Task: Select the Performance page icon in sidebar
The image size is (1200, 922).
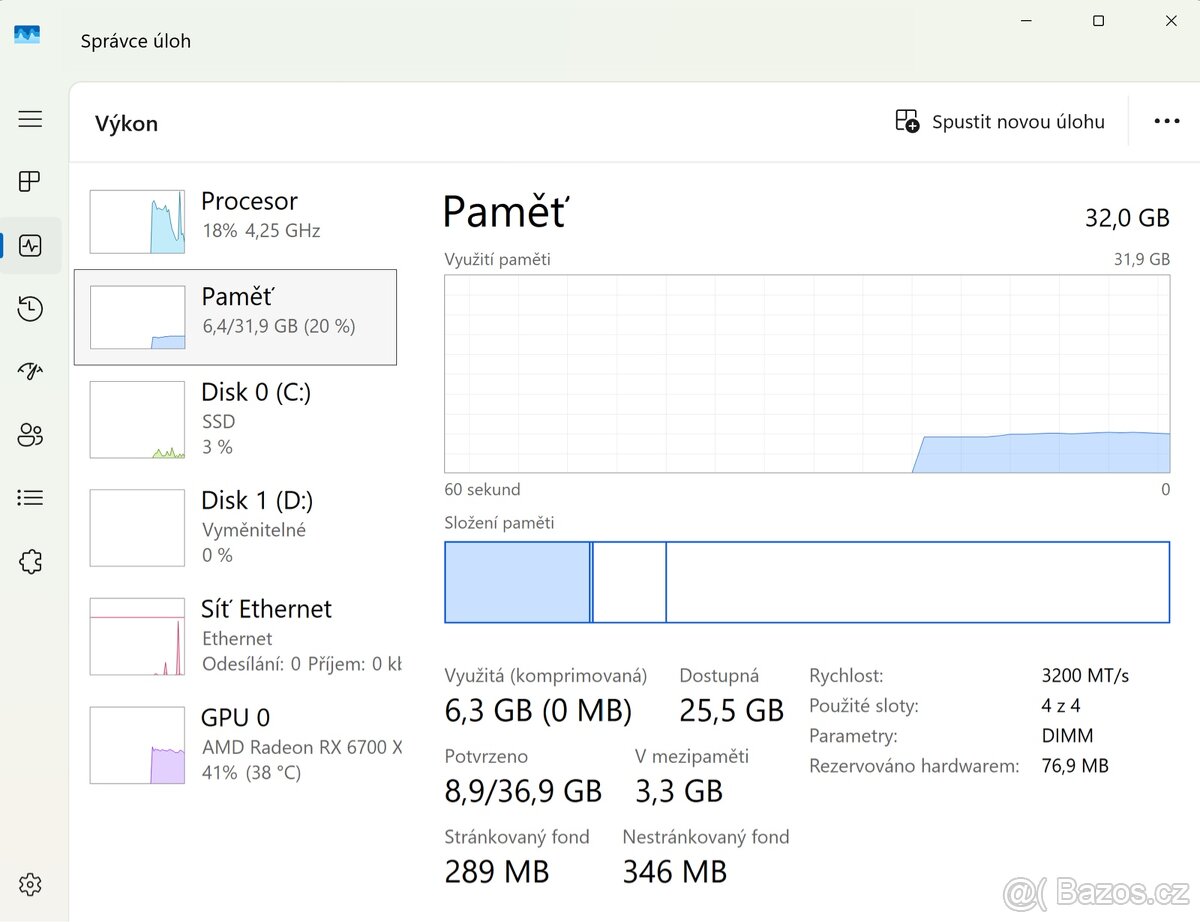Action: pyautogui.click(x=30, y=245)
